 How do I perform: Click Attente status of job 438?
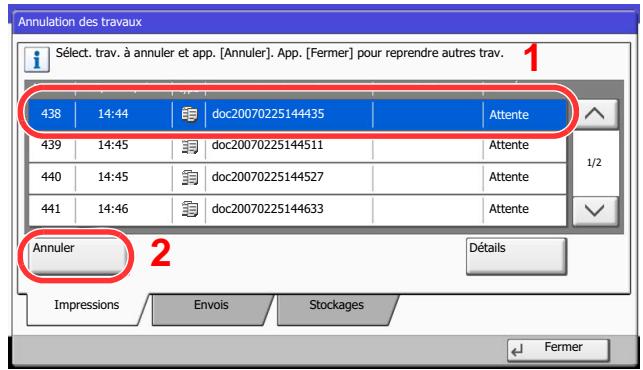[509, 114]
